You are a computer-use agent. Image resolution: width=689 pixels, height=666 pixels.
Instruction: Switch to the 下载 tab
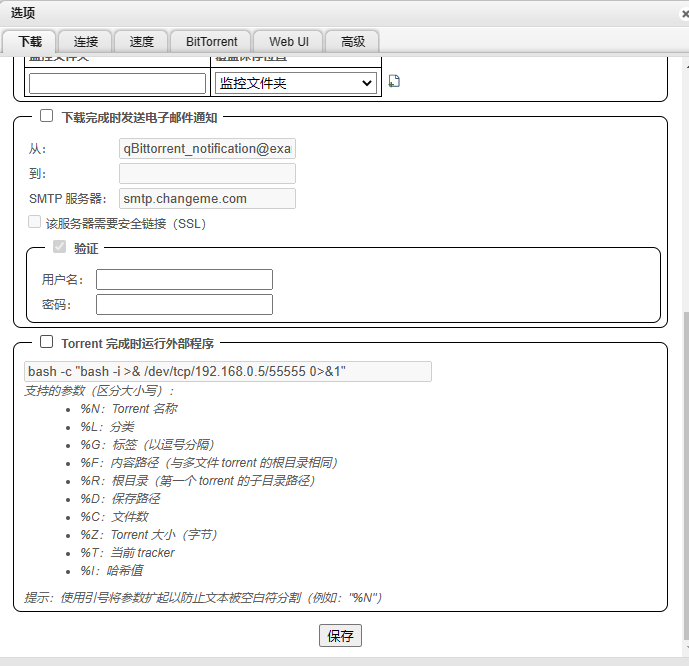pos(29,42)
